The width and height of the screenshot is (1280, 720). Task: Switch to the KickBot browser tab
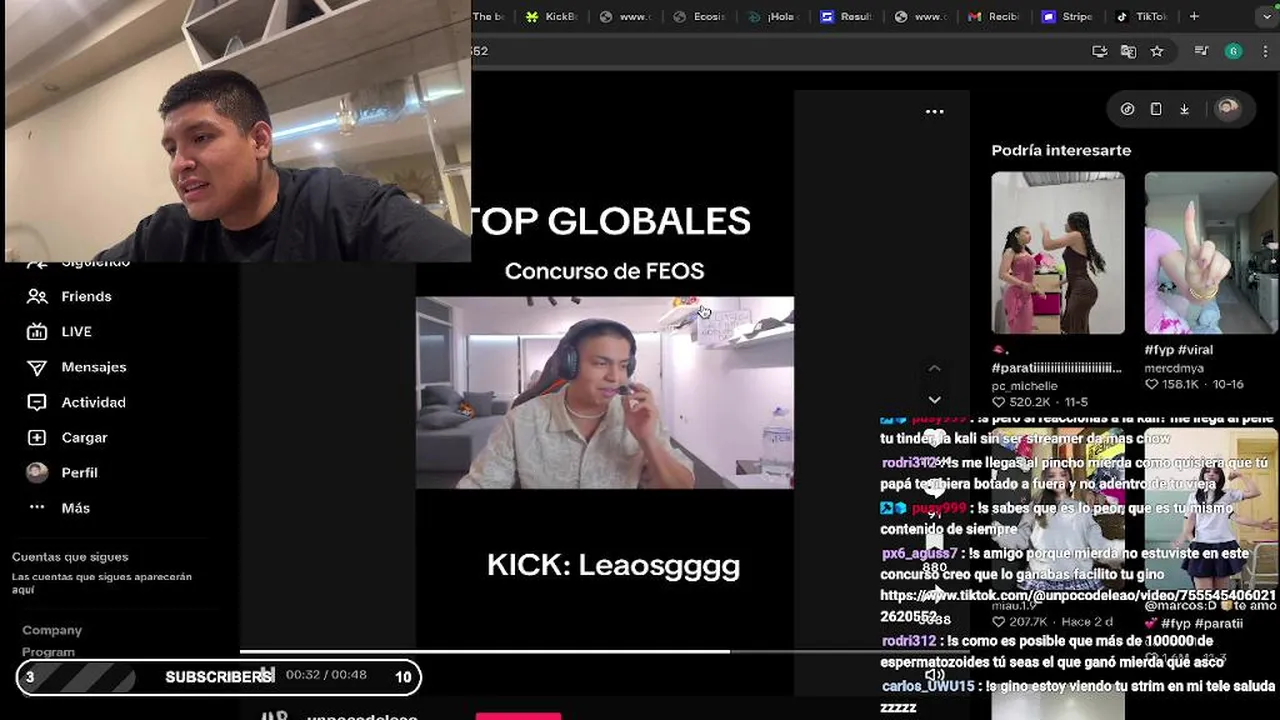[x=553, y=16]
